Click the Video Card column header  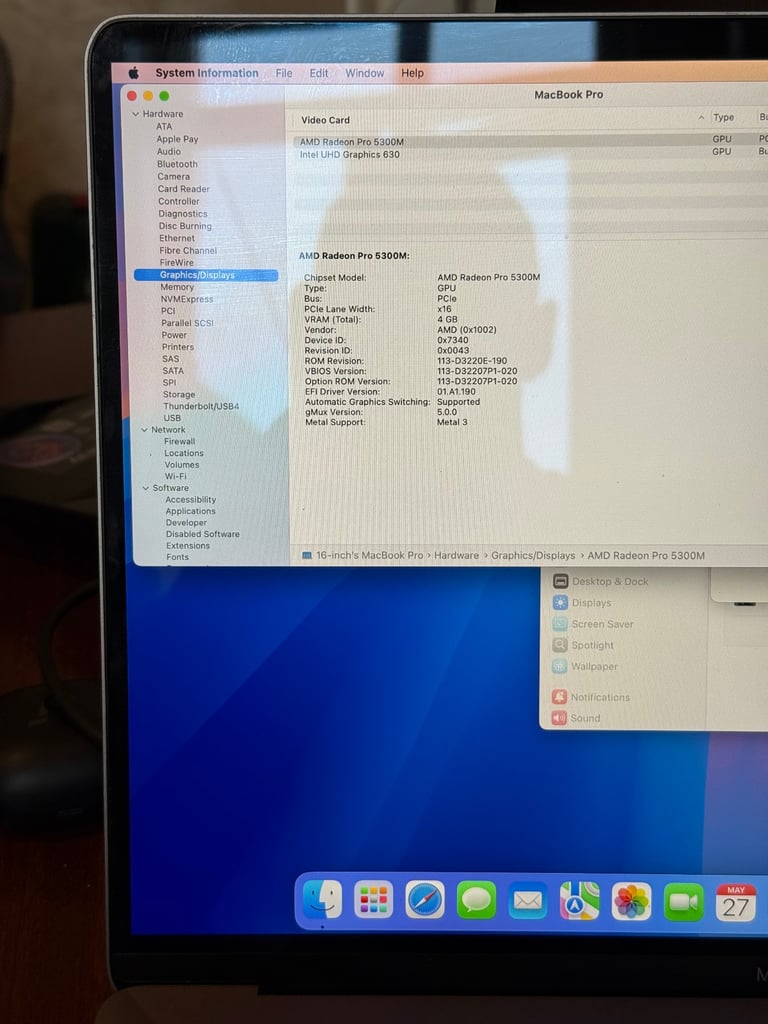pos(325,120)
